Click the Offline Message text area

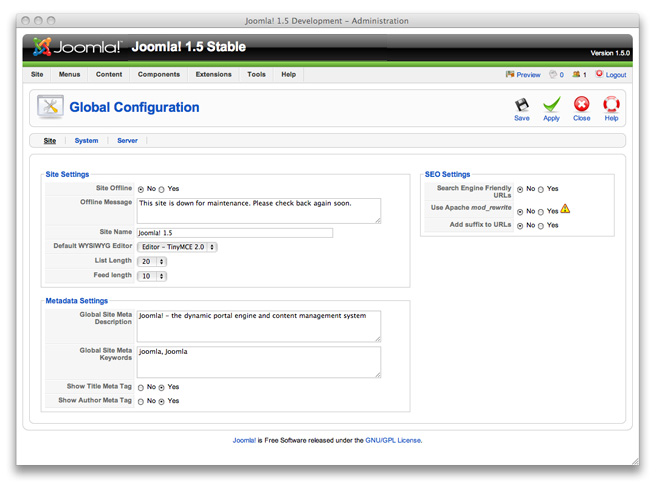258,210
